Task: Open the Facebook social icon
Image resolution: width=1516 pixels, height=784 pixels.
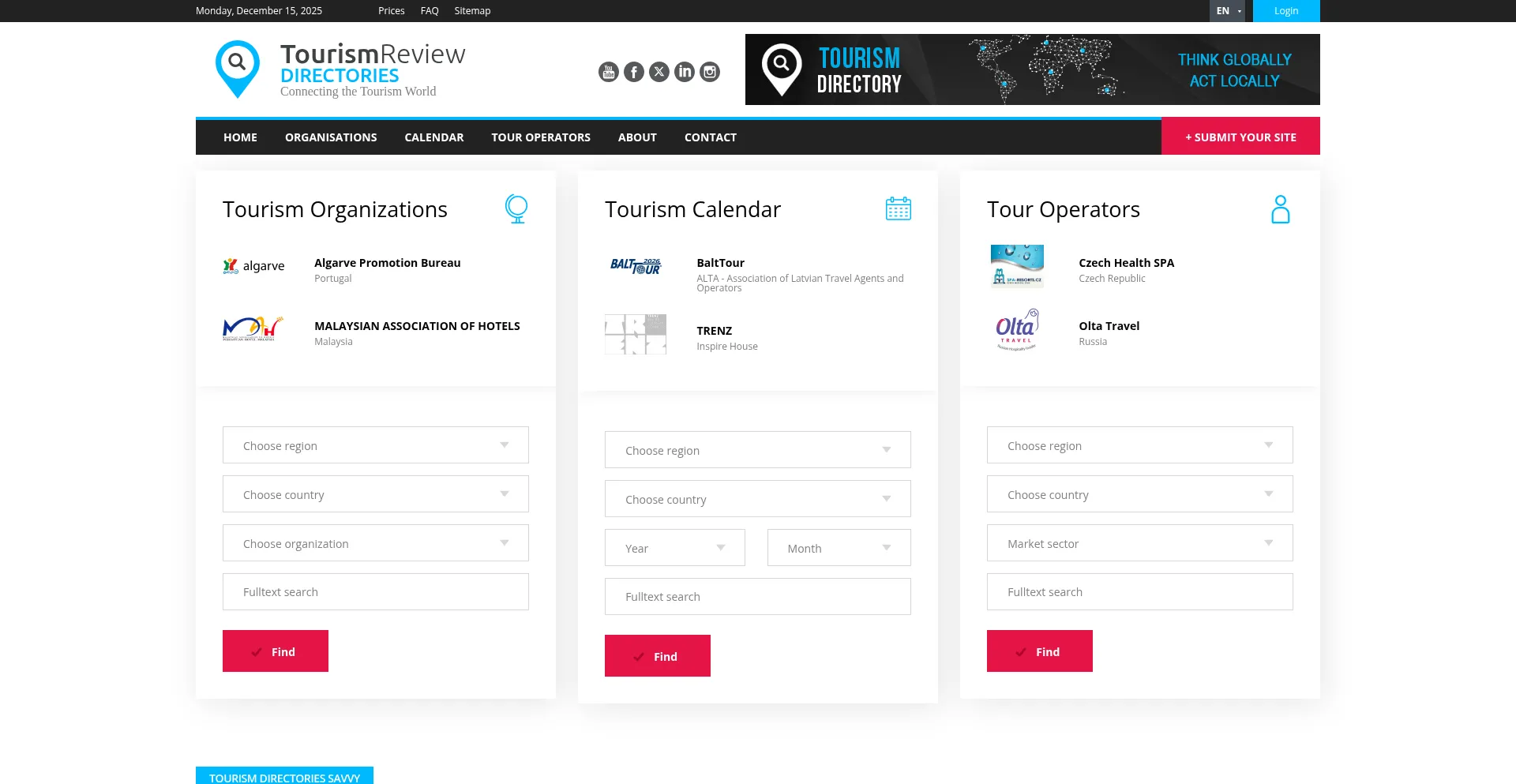Action: pyautogui.click(x=633, y=72)
